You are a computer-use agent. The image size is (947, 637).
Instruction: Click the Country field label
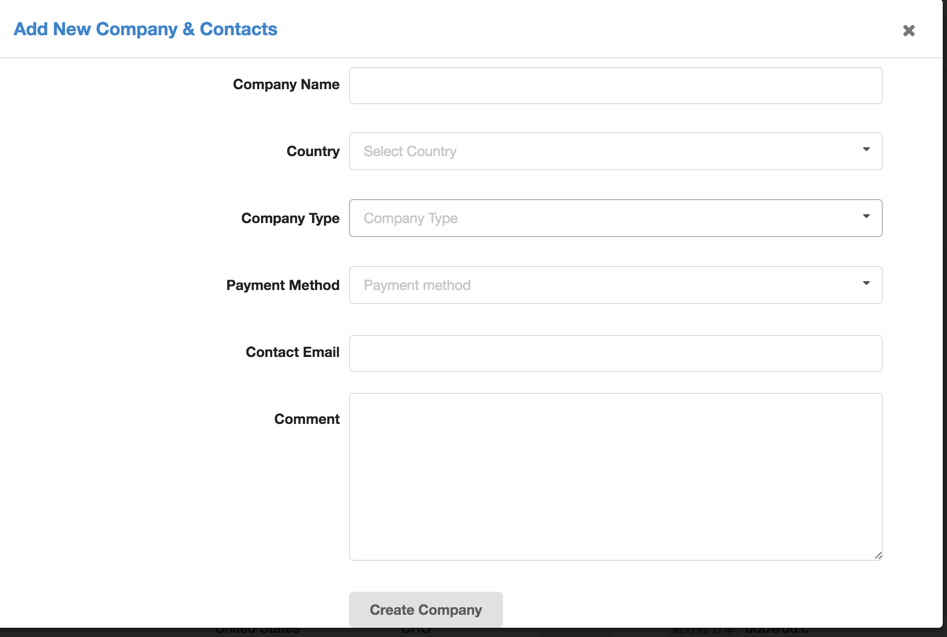(313, 152)
